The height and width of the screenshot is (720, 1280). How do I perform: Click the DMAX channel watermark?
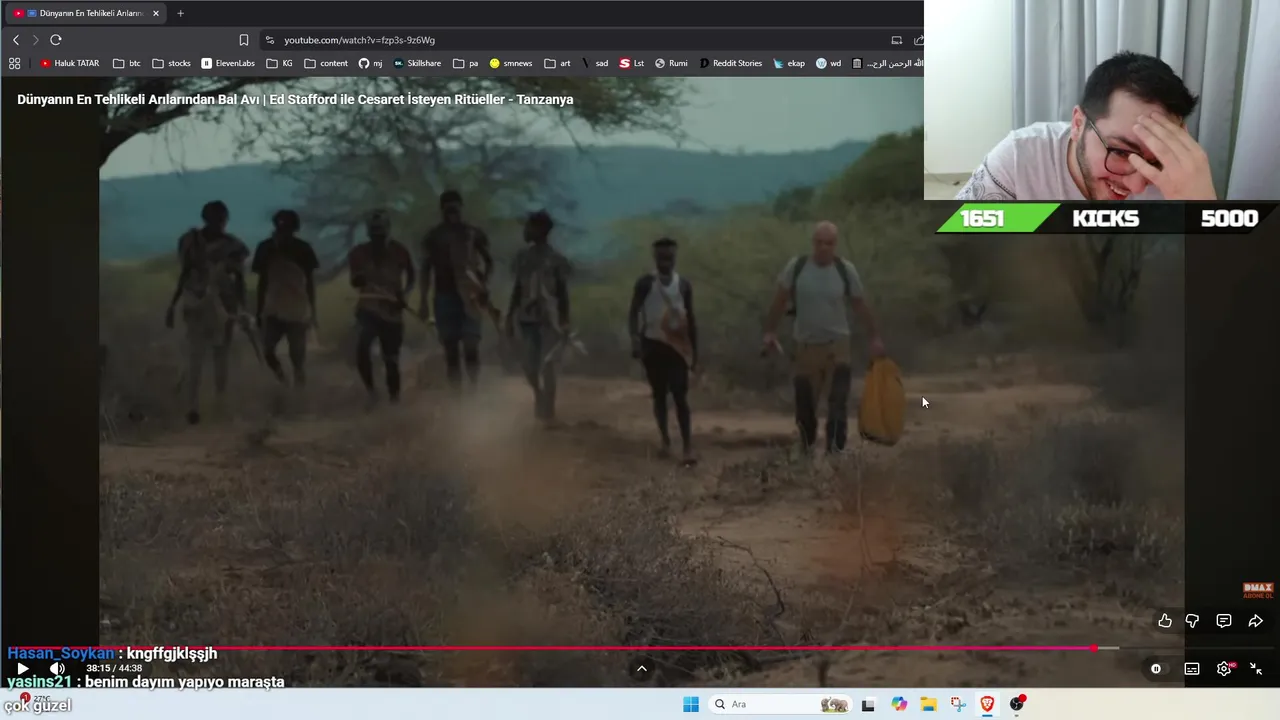(x=1257, y=590)
